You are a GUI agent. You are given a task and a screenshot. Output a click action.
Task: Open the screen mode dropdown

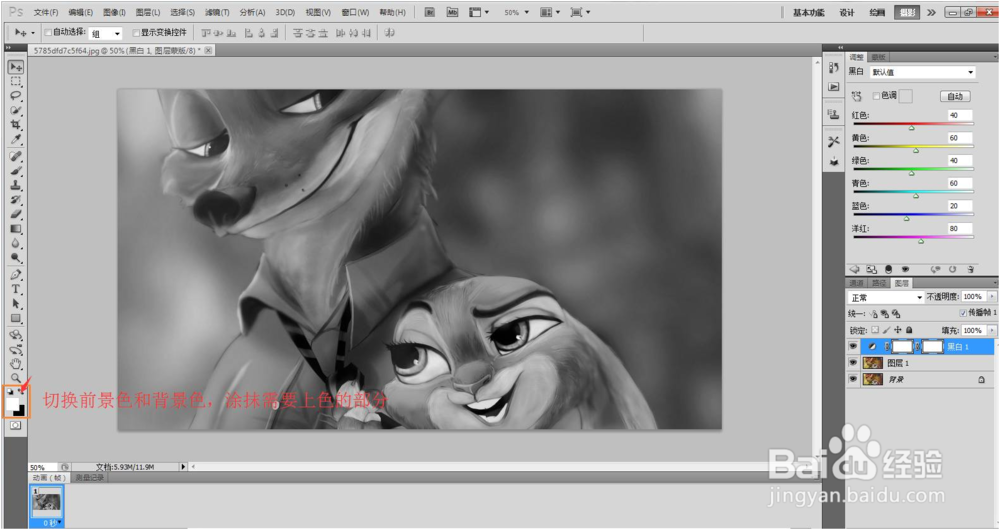[x=580, y=12]
